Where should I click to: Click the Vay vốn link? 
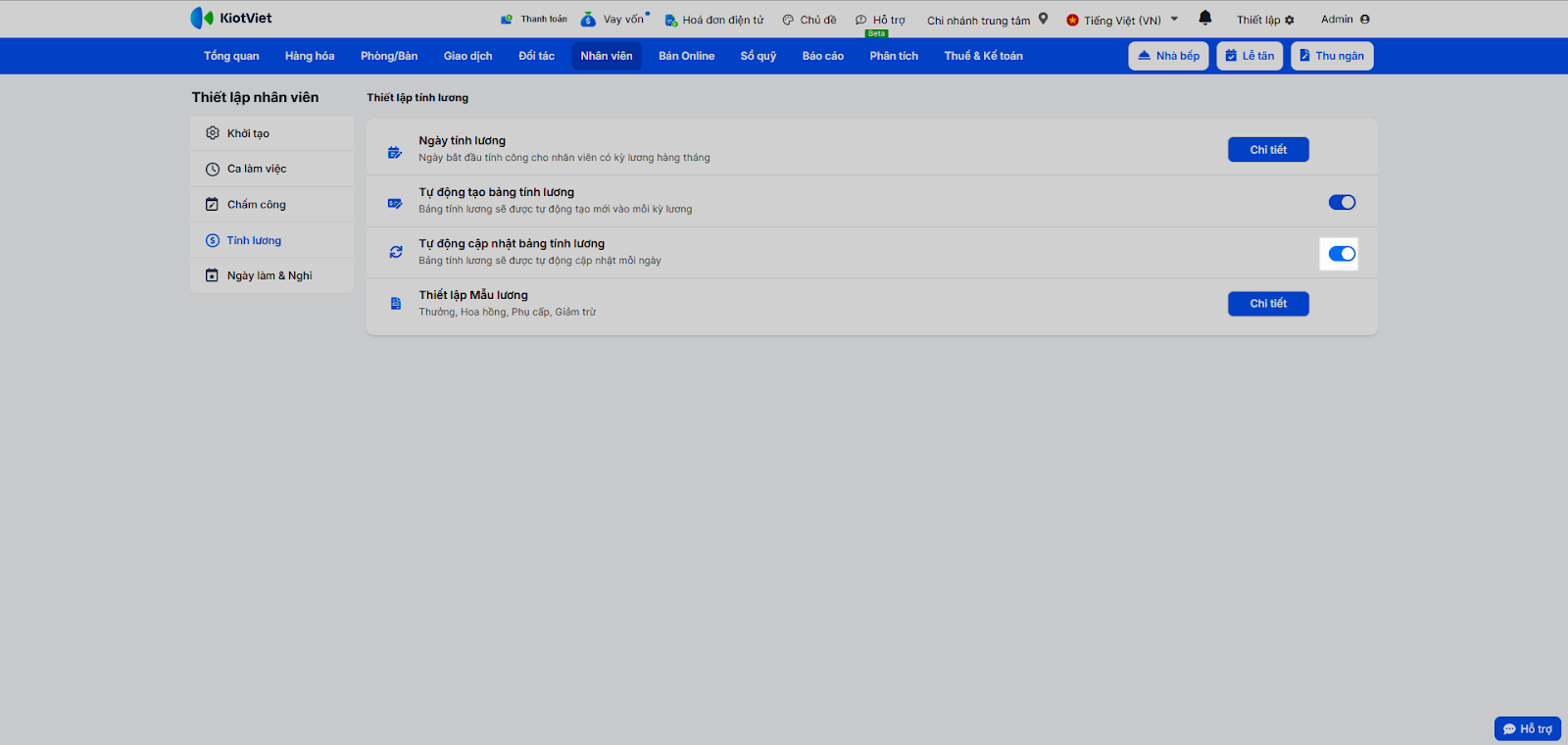point(623,20)
